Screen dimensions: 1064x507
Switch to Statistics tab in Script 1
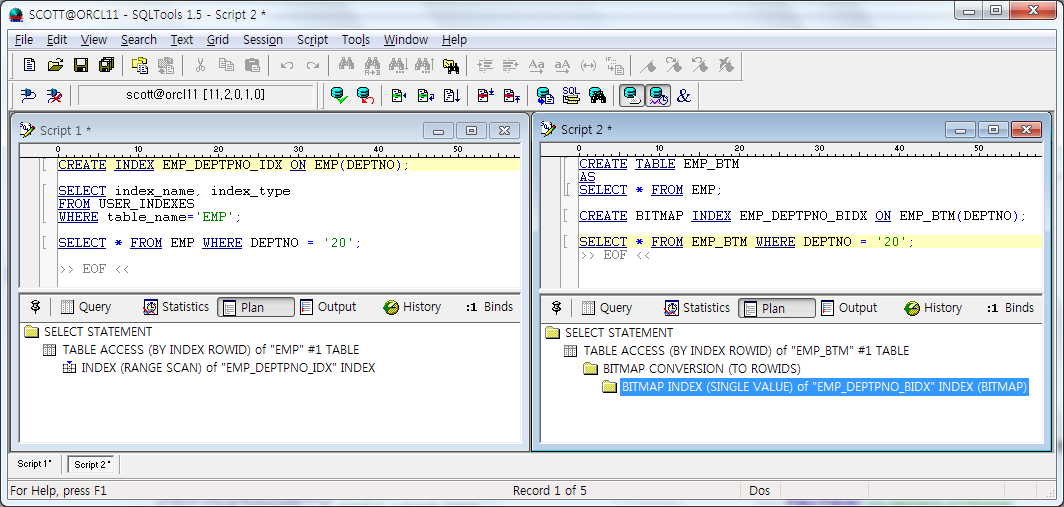176,307
